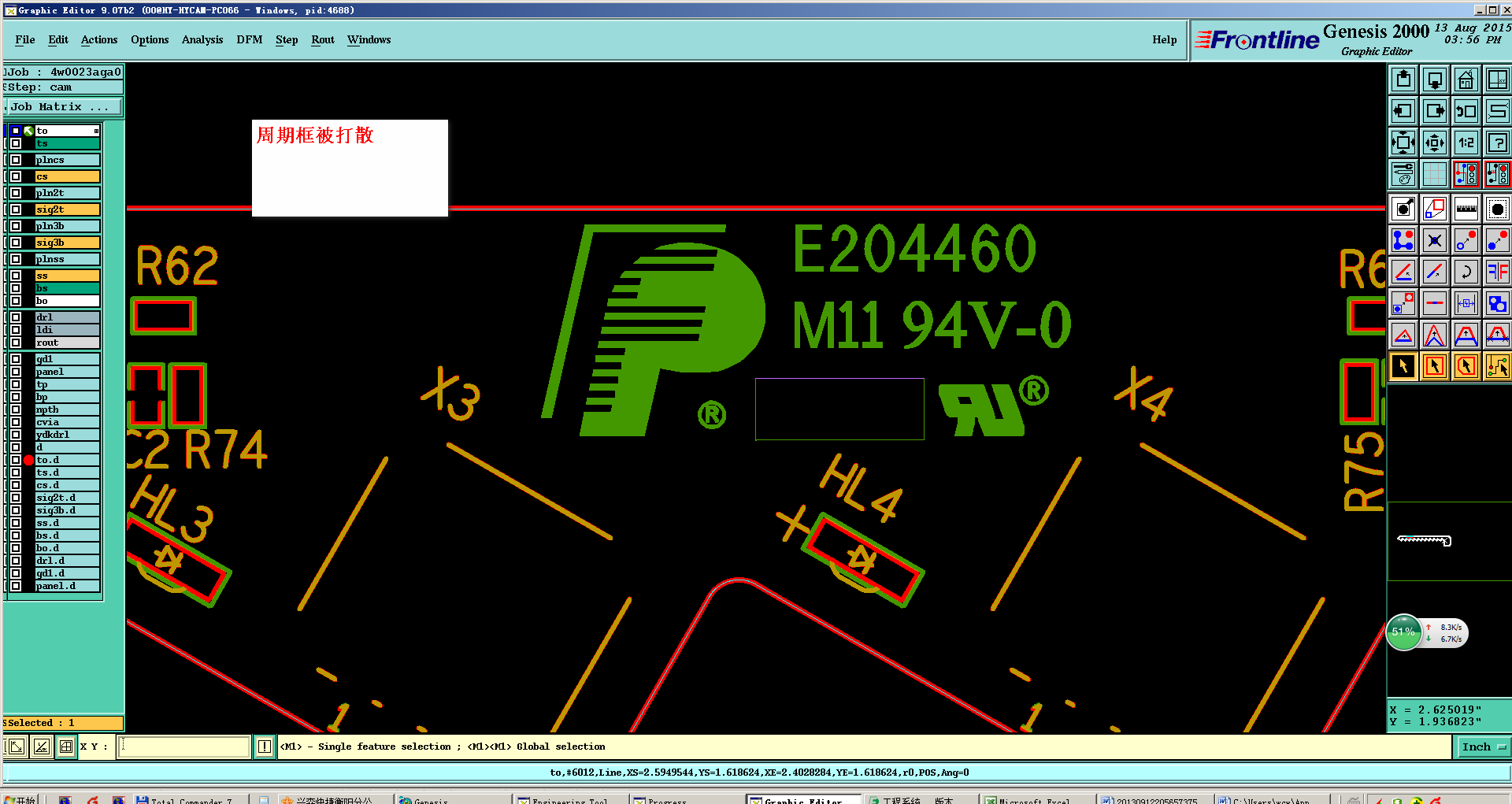Click the Step menu
Viewport: 1512px width, 804px height.
tap(287, 40)
